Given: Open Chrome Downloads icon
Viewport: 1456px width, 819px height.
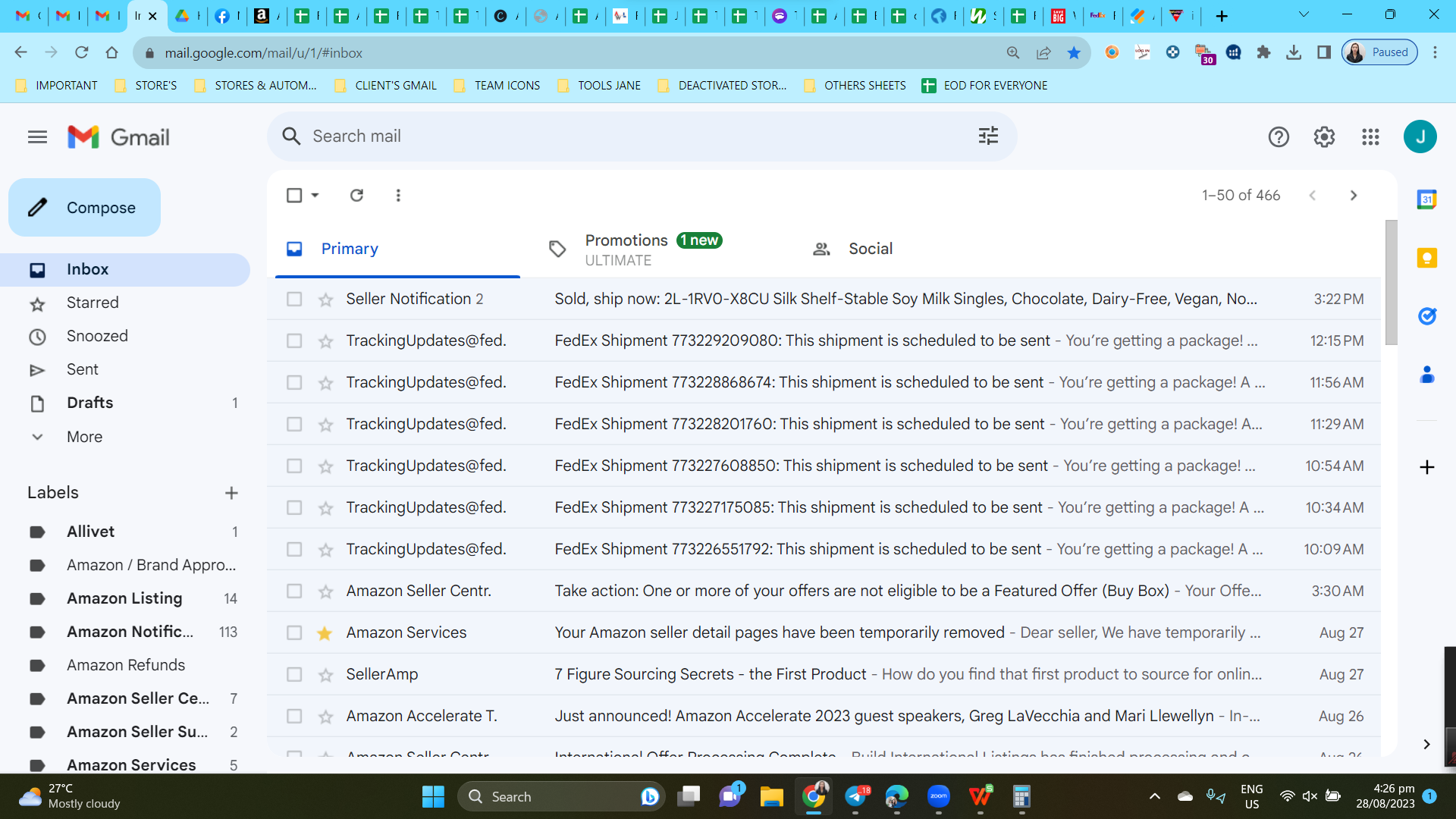Looking at the screenshot, I should (x=1294, y=52).
